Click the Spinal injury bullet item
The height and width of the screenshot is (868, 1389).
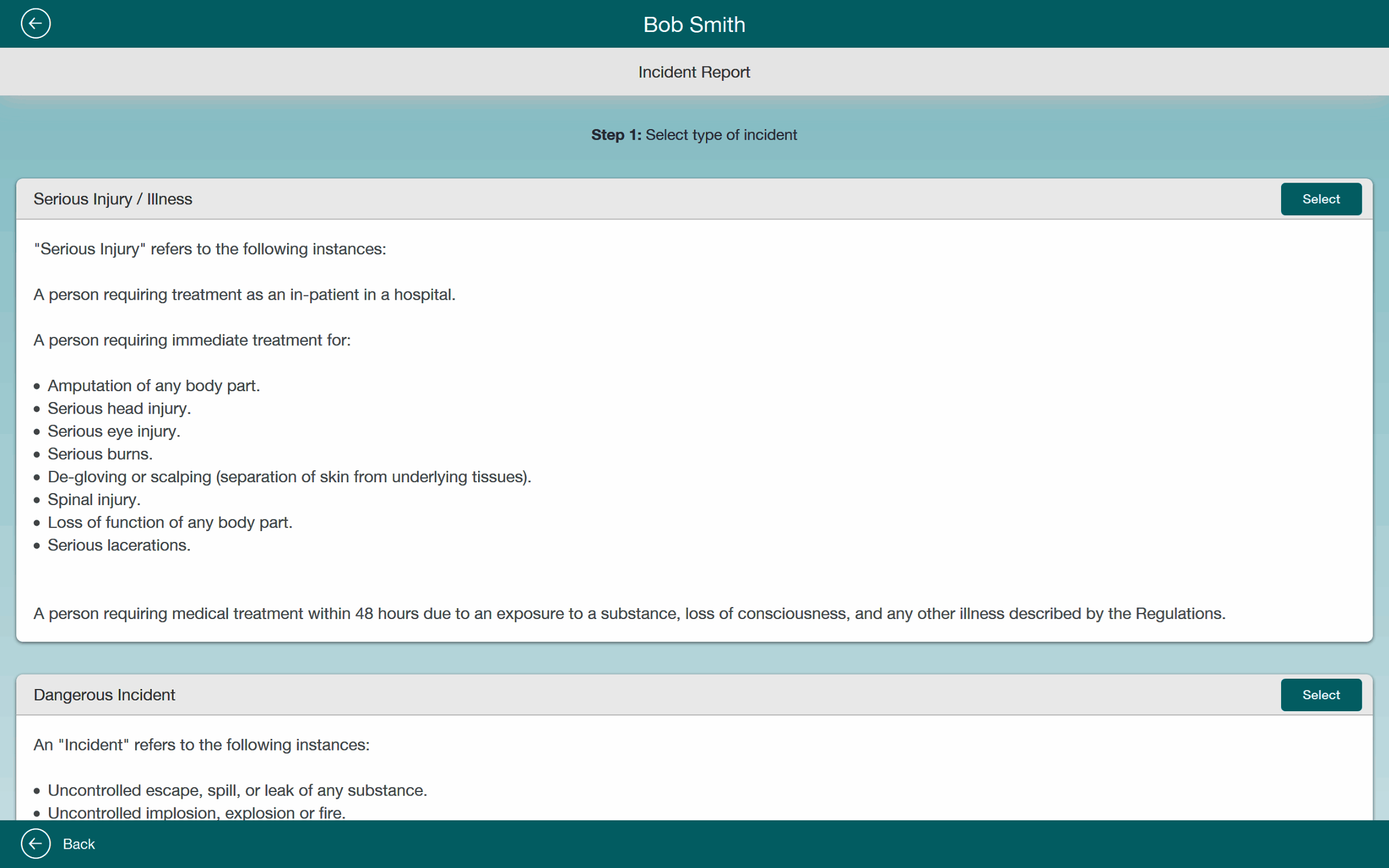coord(94,500)
